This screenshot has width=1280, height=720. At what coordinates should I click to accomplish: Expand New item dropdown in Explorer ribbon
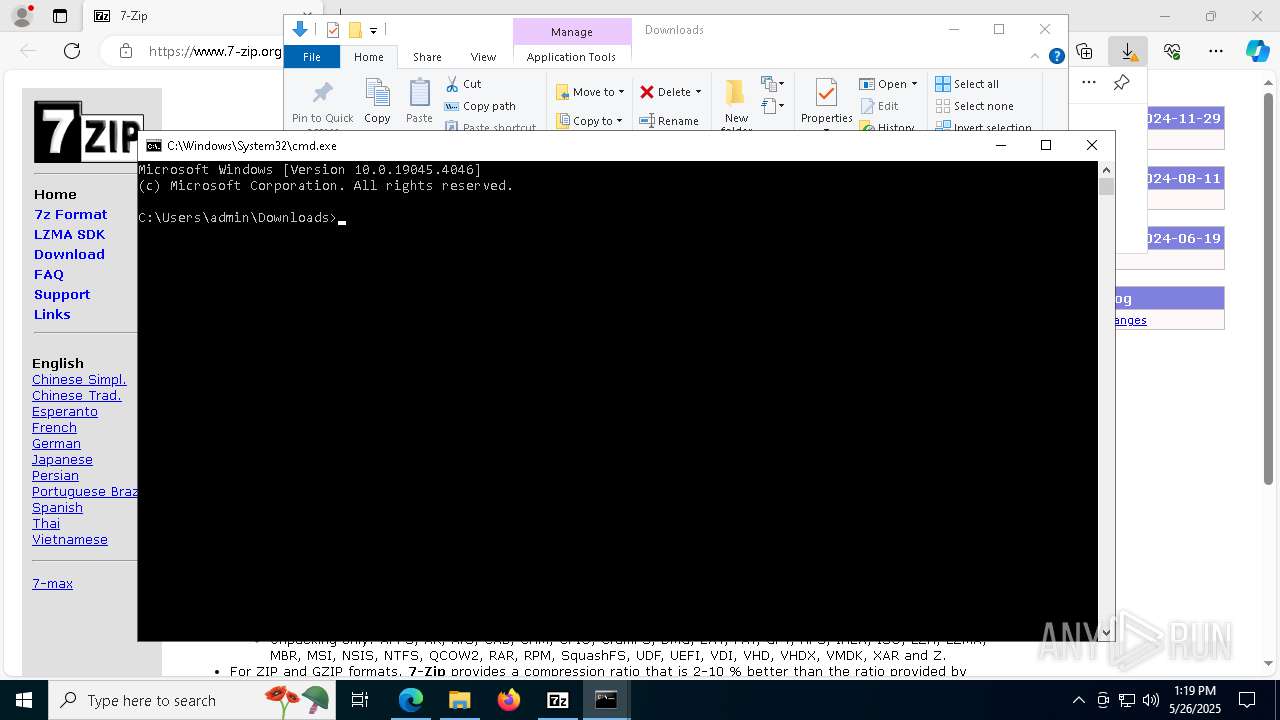pyautogui.click(x=772, y=84)
